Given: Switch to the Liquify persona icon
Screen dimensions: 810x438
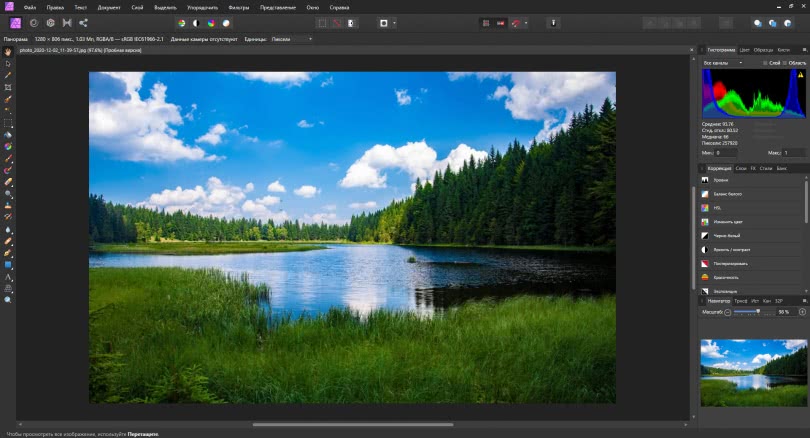Looking at the screenshot, I should coord(33,22).
